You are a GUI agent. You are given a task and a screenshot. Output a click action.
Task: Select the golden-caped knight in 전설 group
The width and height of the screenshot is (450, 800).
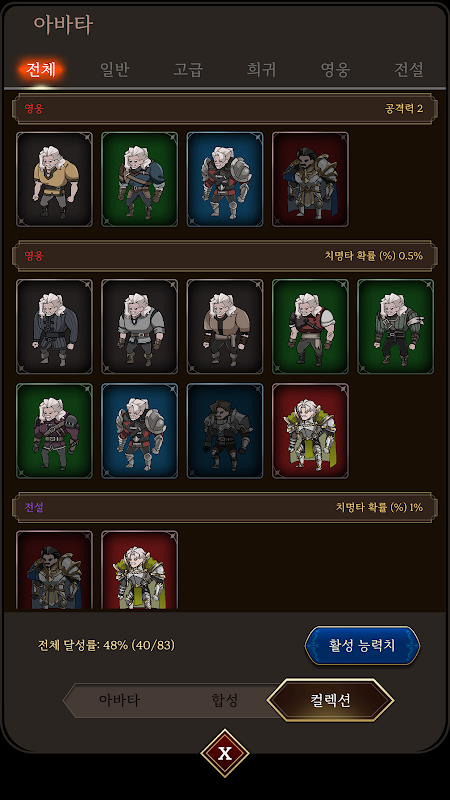pos(139,570)
